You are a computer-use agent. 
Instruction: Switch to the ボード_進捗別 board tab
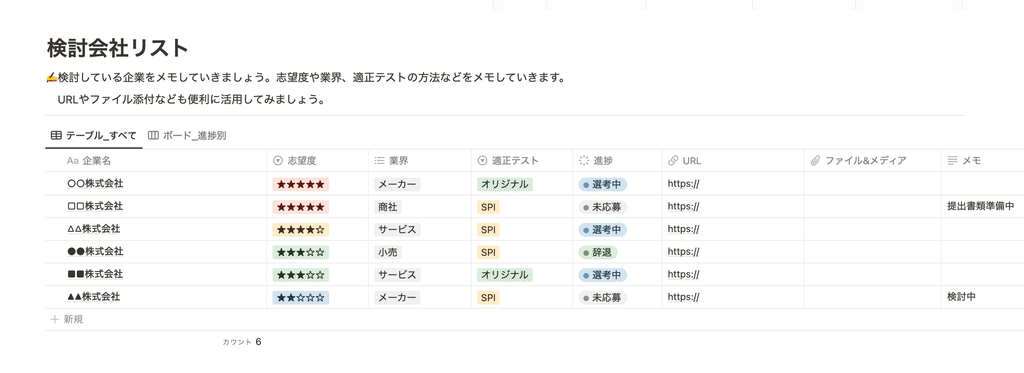[x=187, y=136]
